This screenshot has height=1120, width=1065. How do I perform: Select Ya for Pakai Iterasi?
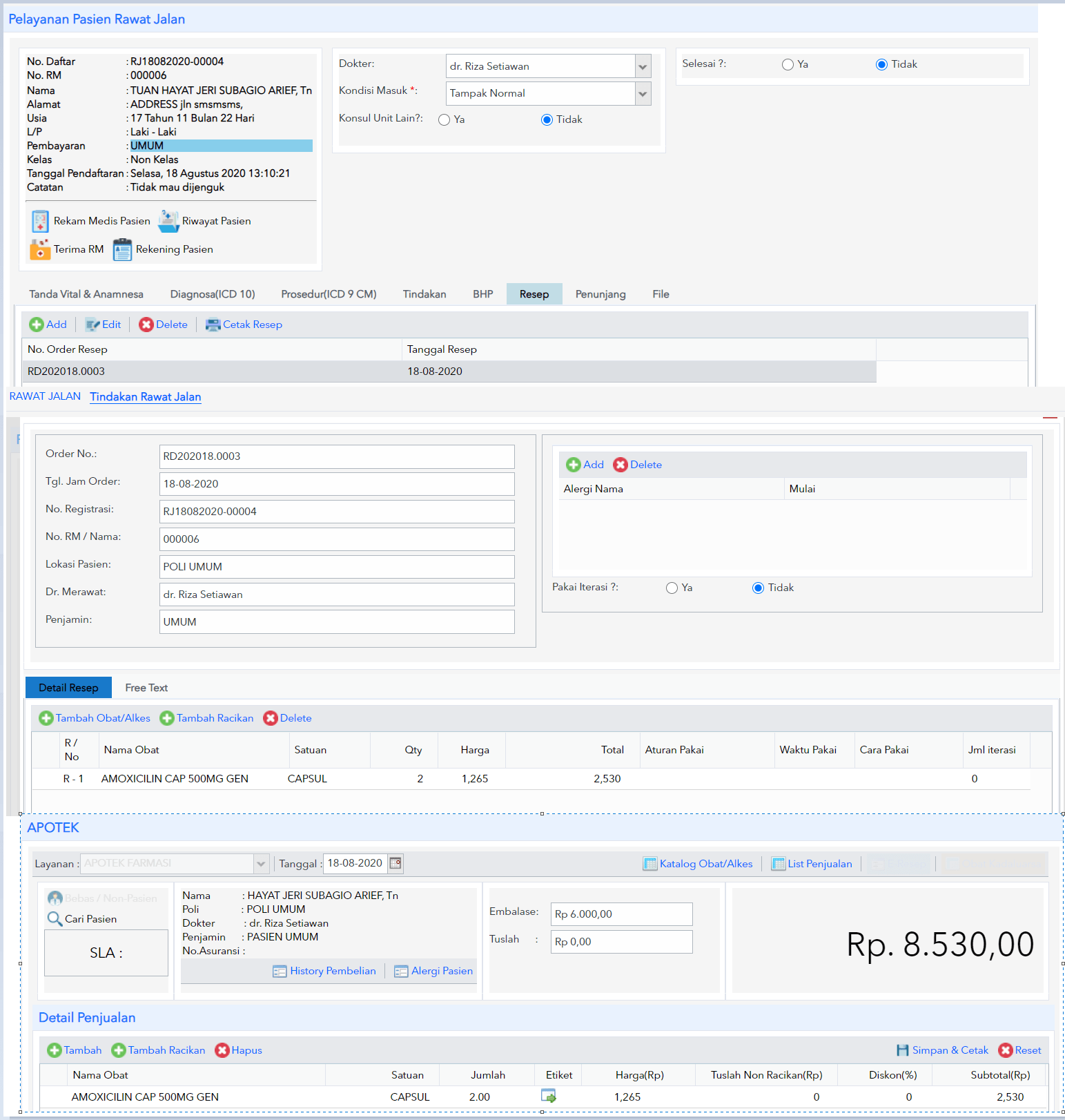pyautogui.click(x=672, y=588)
